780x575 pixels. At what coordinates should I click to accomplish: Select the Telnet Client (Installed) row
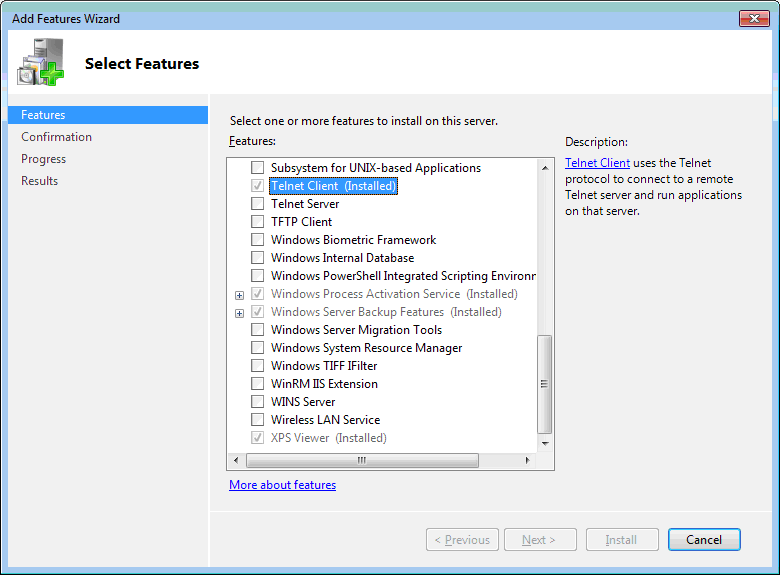pyautogui.click(x=333, y=186)
